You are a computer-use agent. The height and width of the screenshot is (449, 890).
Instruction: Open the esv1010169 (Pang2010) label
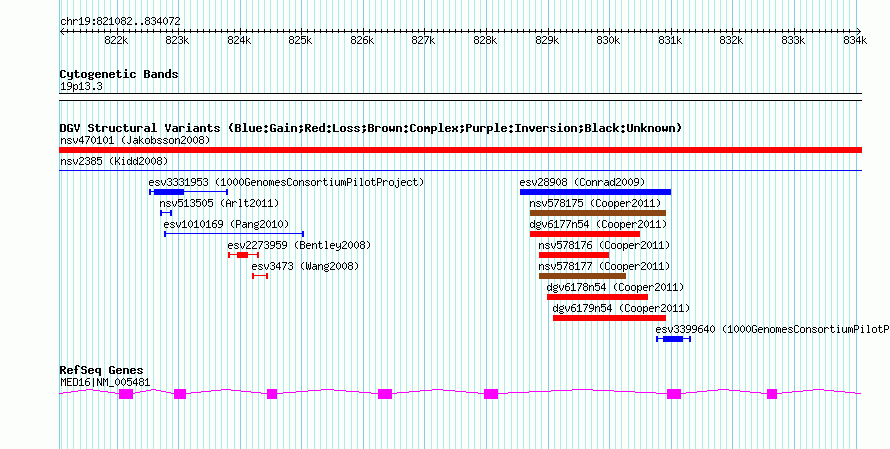(226, 224)
